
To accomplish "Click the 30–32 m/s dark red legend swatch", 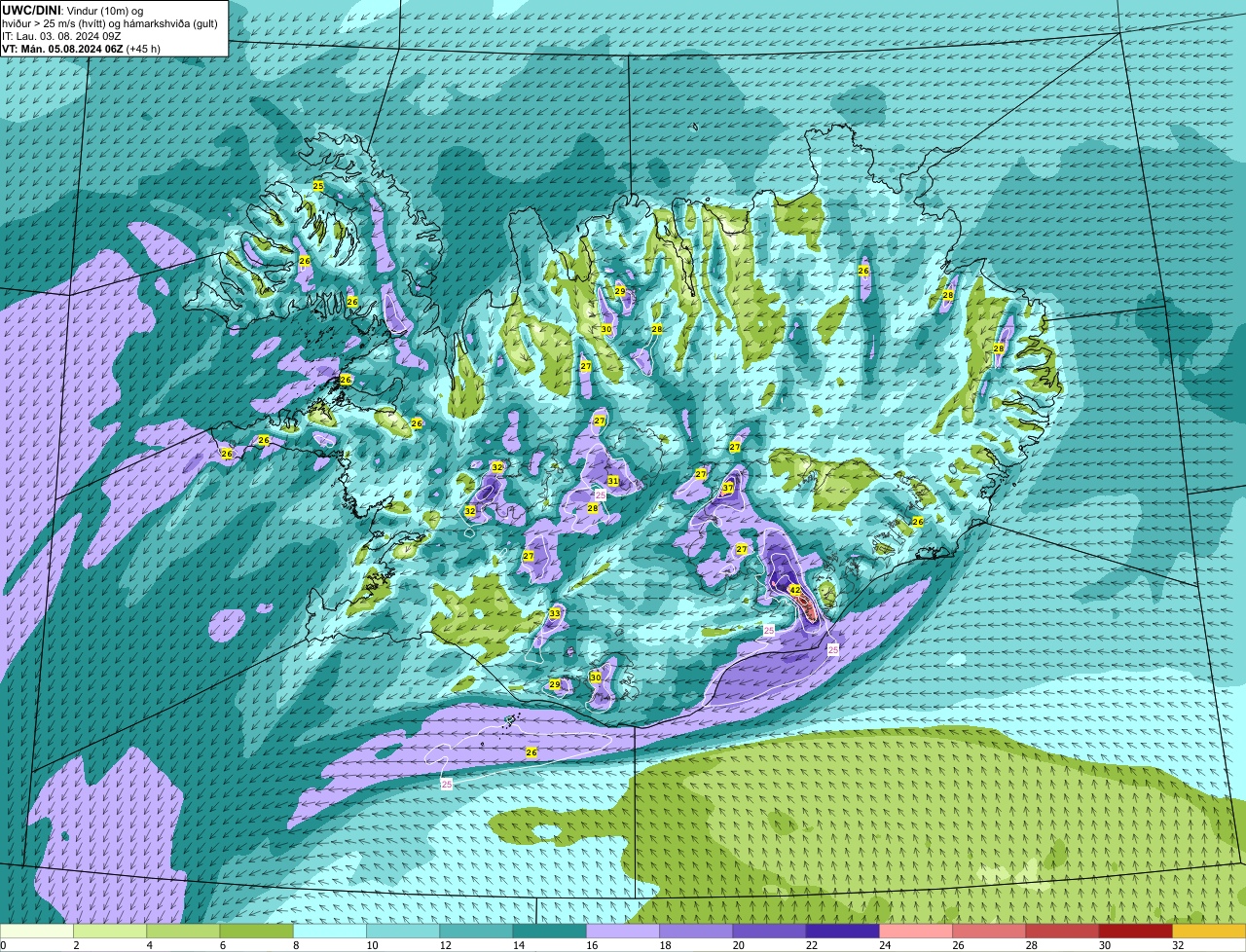I will tap(1136, 931).
